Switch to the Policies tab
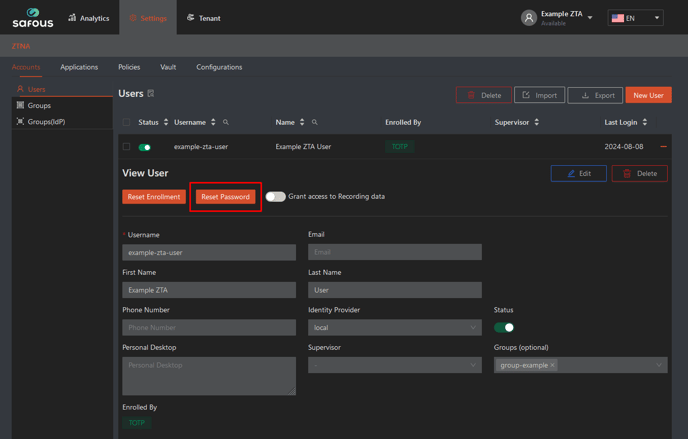This screenshot has height=439, width=688. pos(129,67)
